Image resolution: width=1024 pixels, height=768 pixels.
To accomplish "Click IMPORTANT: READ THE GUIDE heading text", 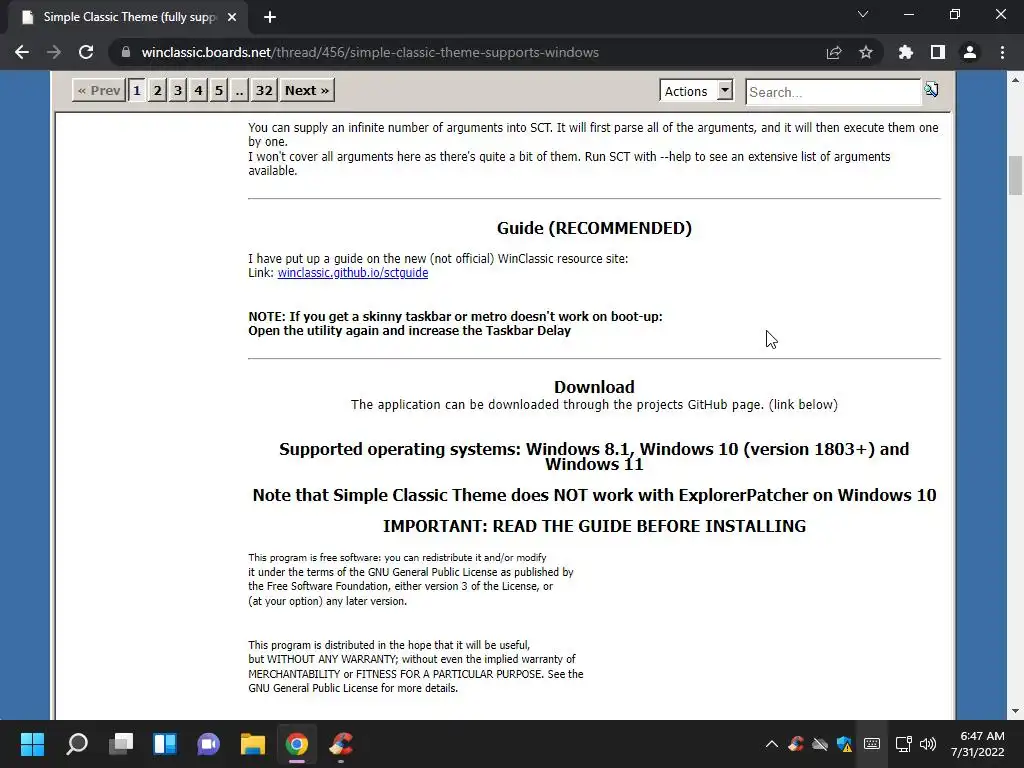I will coord(594,526).
